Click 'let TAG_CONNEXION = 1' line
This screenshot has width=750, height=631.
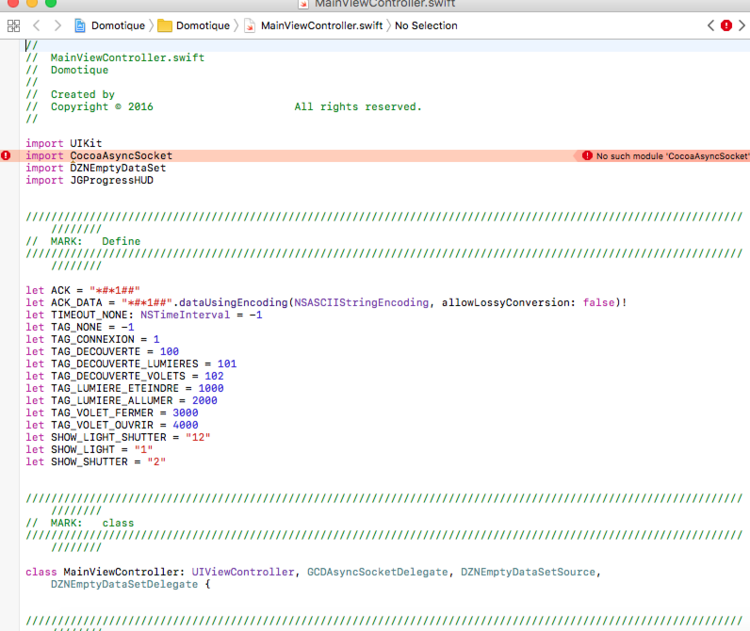(x=92, y=339)
